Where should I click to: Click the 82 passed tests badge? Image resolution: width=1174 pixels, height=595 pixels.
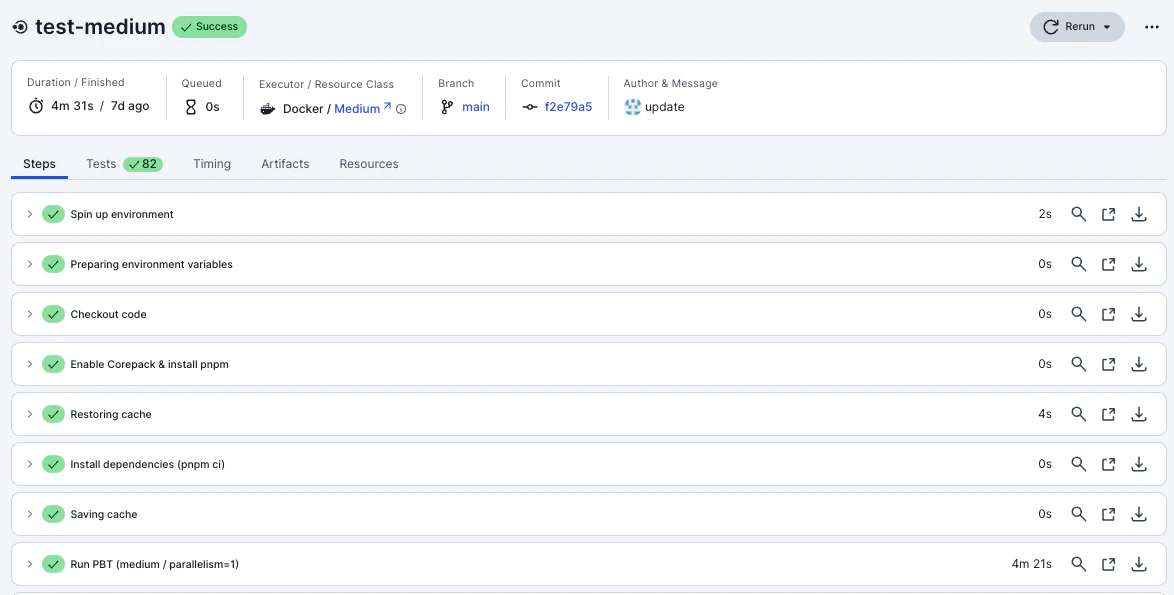(143, 164)
